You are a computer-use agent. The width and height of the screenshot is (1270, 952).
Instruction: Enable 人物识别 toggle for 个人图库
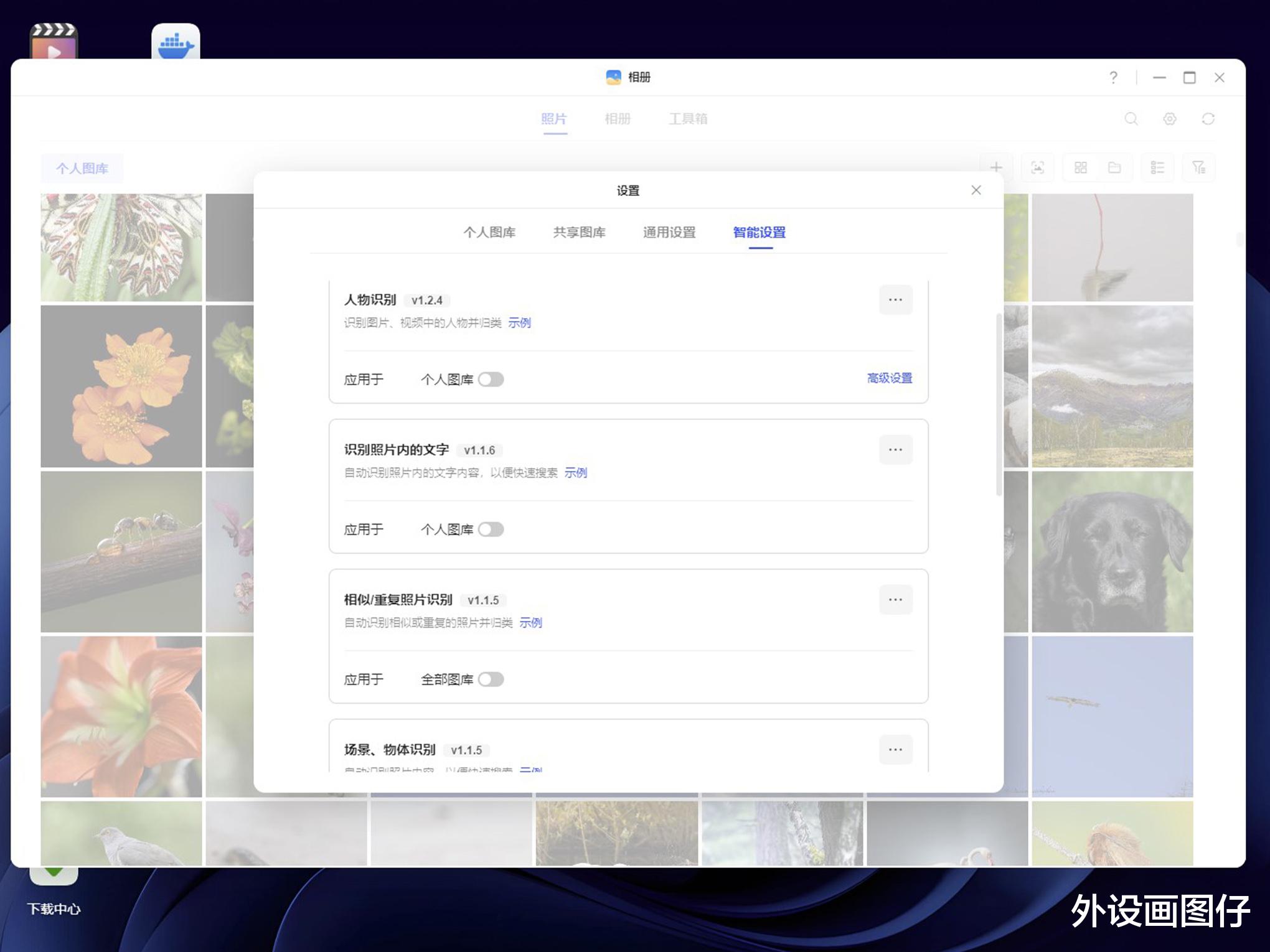pyautogui.click(x=491, y=380)
